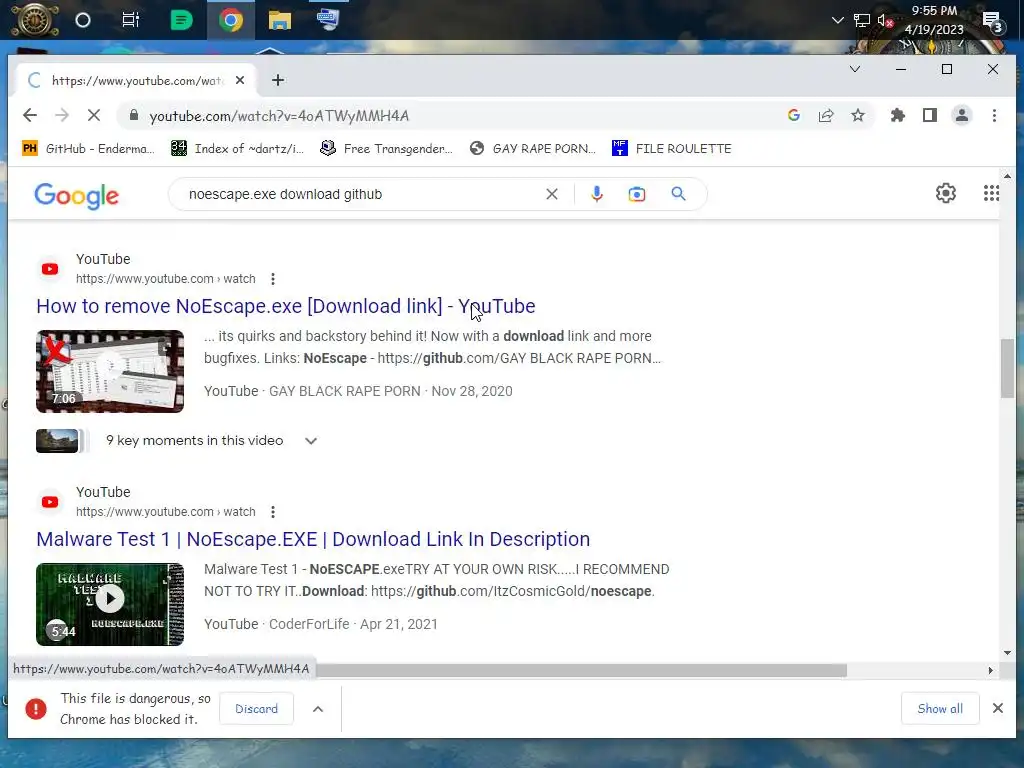Viewport: 1024px width, 768px height.
Task: Toggle the Chrome side panel icon
Action: (x=930, y=116)
